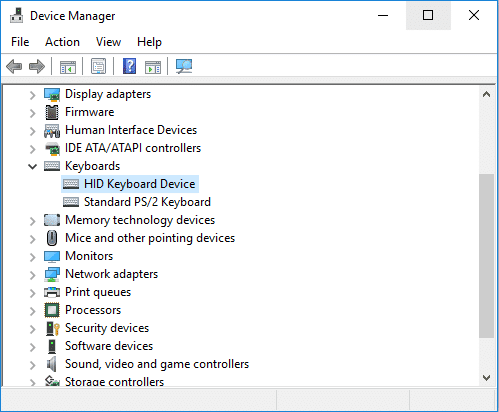Click the show/hide action pane toolbar icon
The width and height of the screenshot is (499, 412).
pyautogui.click(x=153, y=66)
